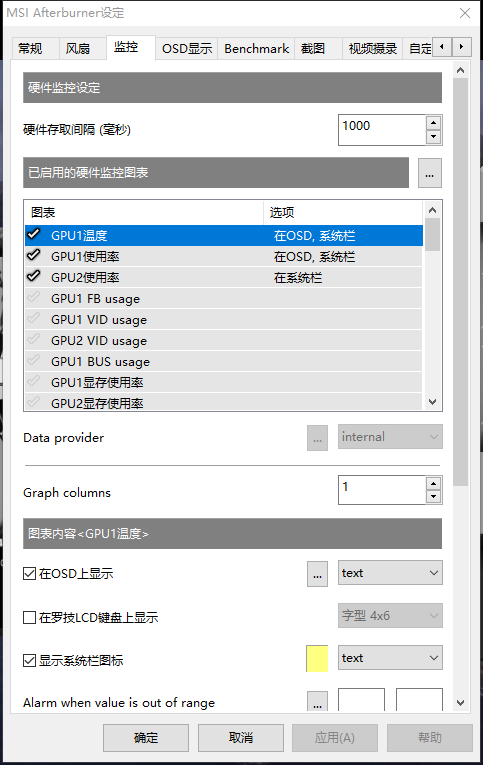This screenshot has height=765, width=483.
Task: Close the MSI Afterburner设定 window
Action: click(x=465, y=13)
